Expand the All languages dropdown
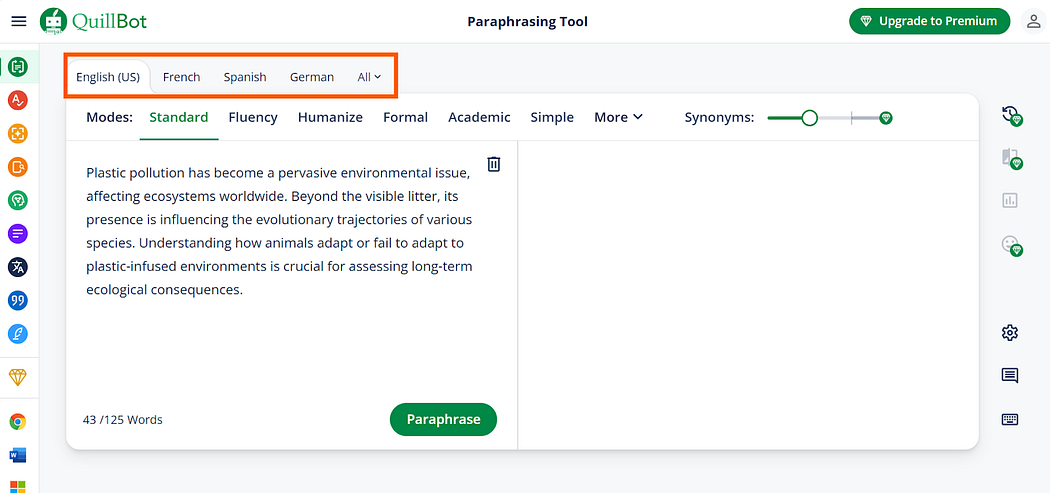Viewport: 1050px width, 493px height. [369, 77]
